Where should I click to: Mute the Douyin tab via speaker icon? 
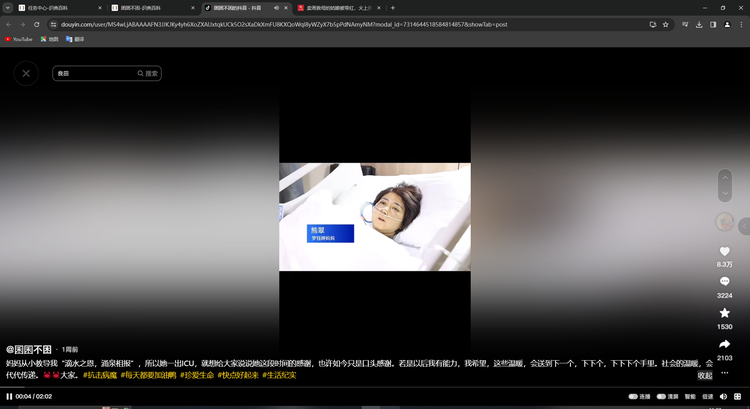click(276, 8)
